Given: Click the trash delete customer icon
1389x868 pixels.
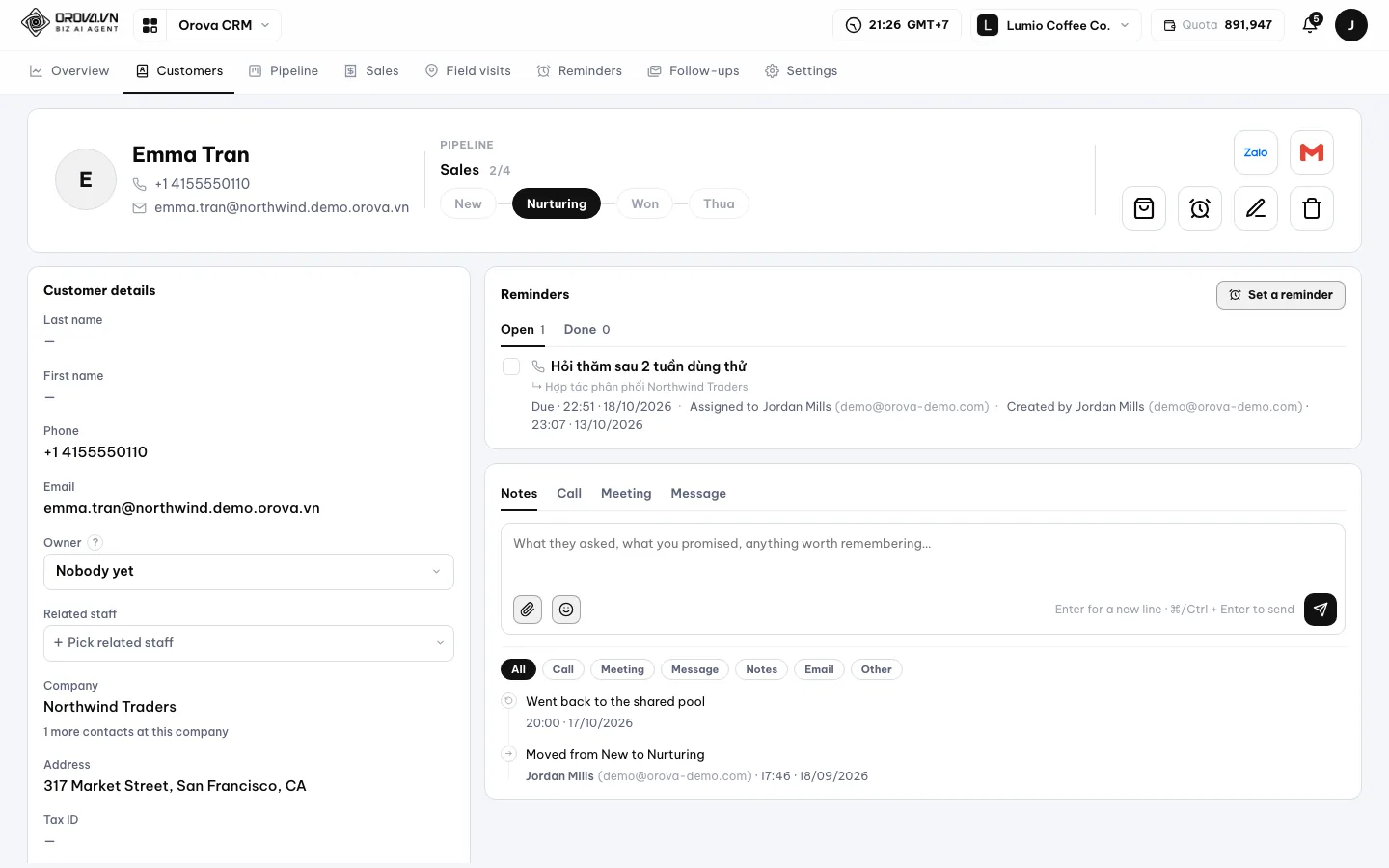Looking at the screenshot, I should [1312, 208].
